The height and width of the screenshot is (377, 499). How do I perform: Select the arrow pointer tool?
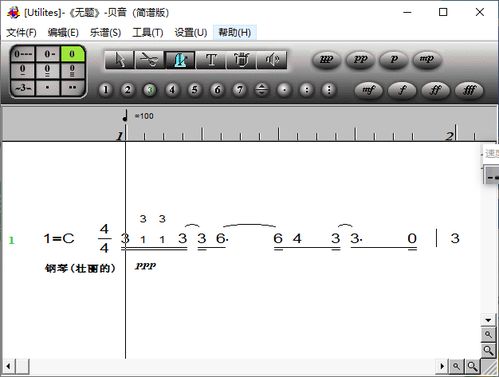point(120,60)
